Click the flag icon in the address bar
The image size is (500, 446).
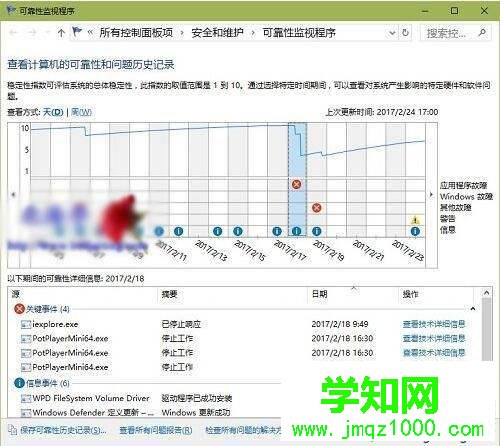click(x=77, y=32)
